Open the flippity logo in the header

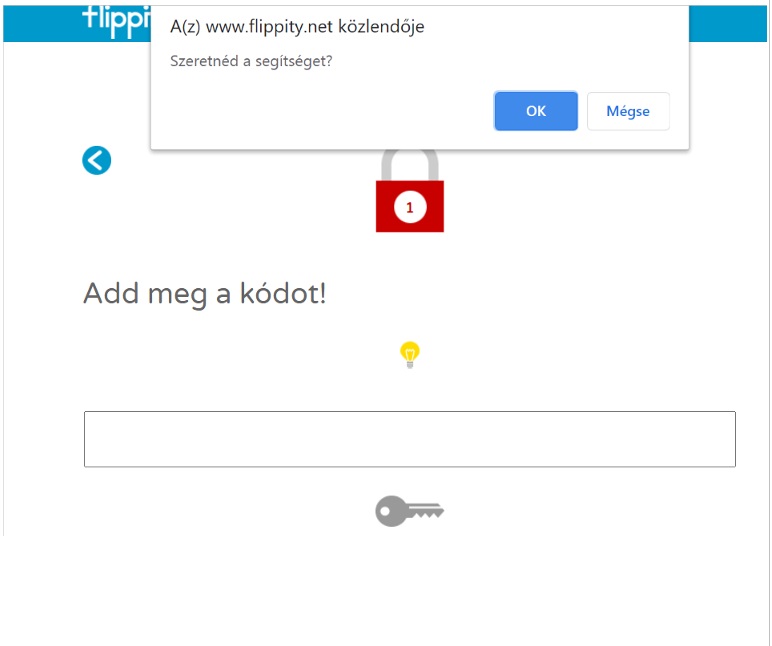click(x=116, y=22)
